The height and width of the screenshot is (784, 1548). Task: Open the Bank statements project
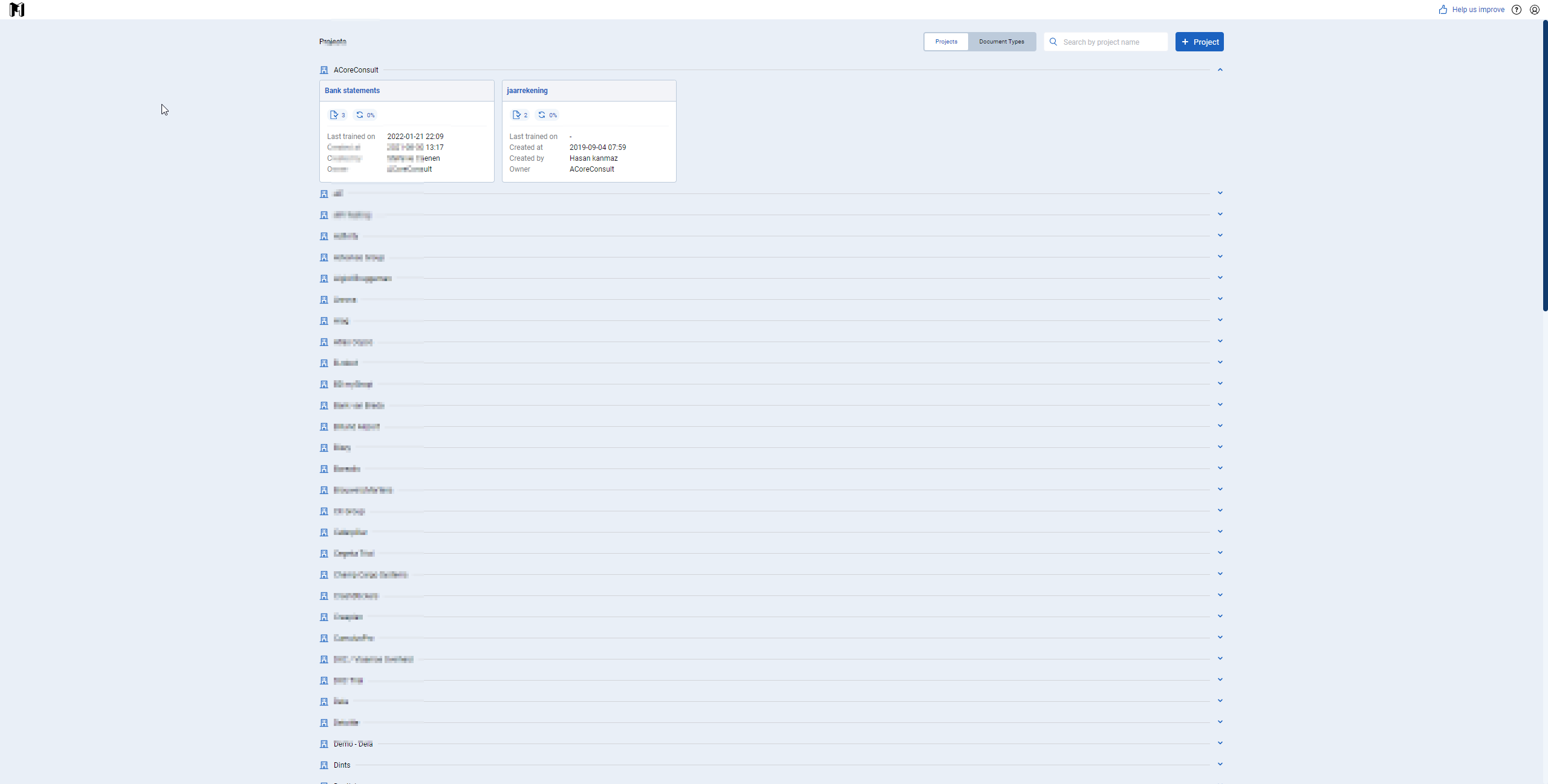(x=352, y=91)
